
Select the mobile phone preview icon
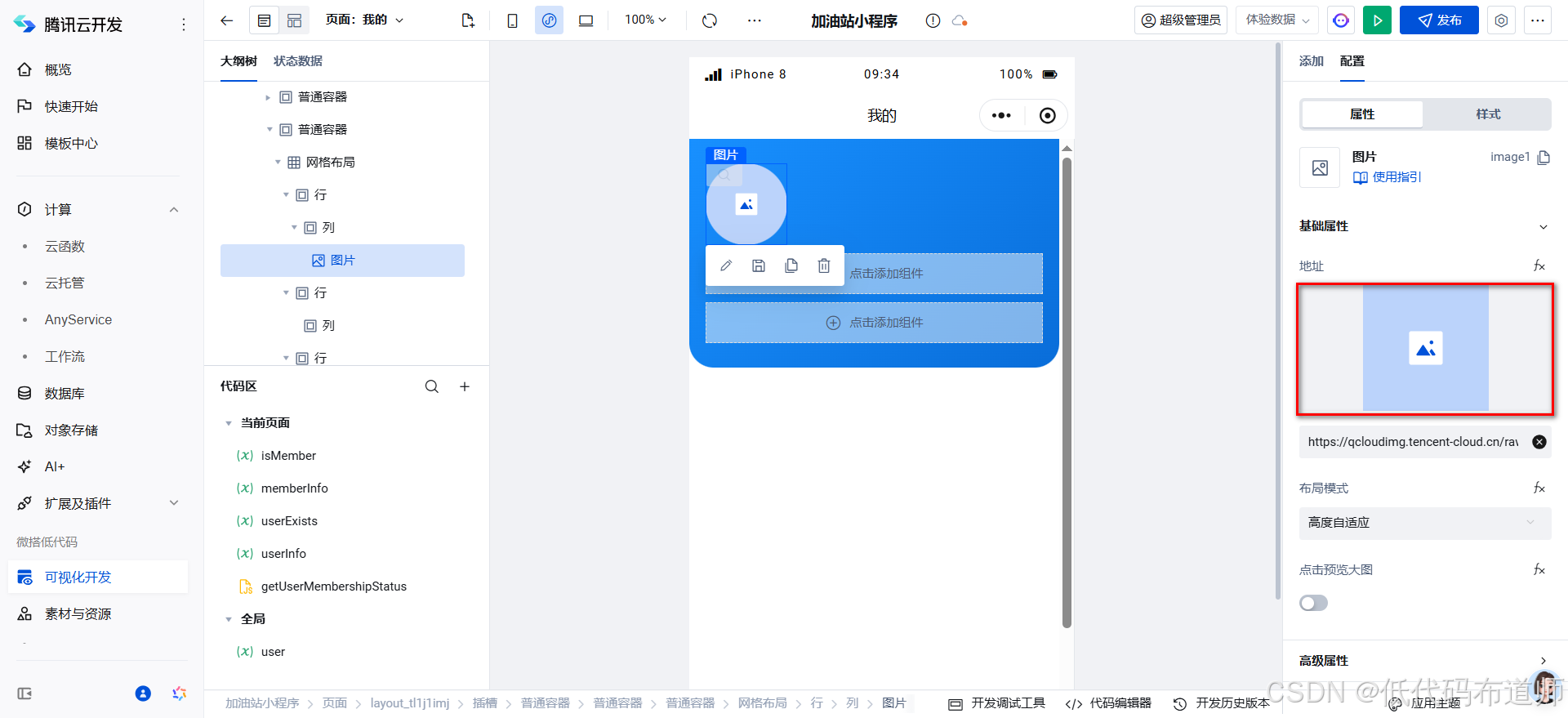[512, 20]
